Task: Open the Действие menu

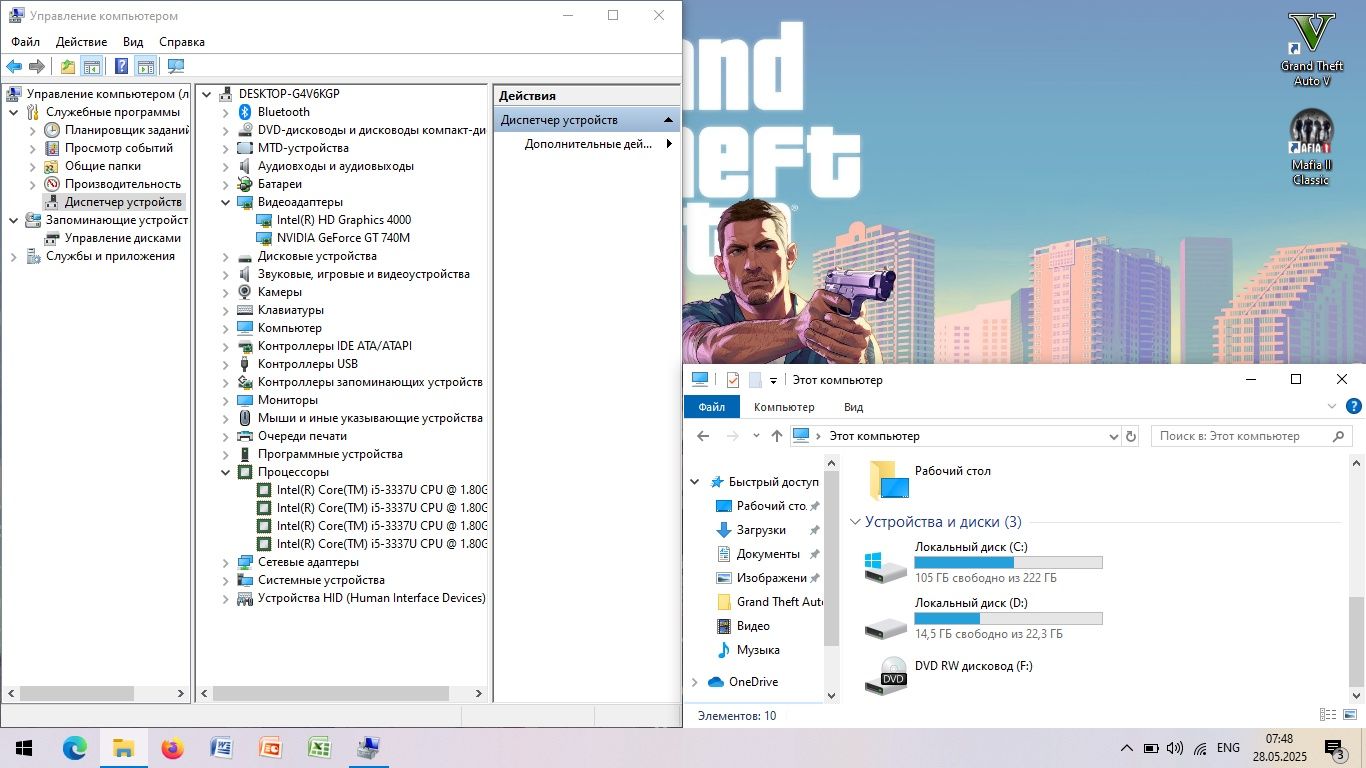Action: point(82,42)
